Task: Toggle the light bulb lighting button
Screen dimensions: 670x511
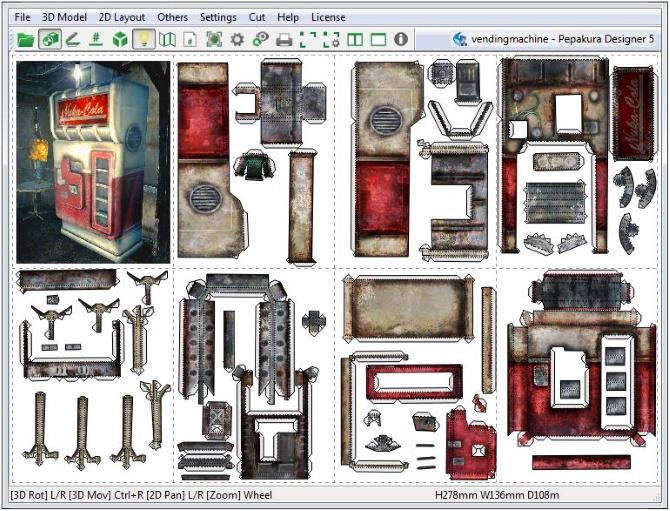Action: tap(144, 39)
